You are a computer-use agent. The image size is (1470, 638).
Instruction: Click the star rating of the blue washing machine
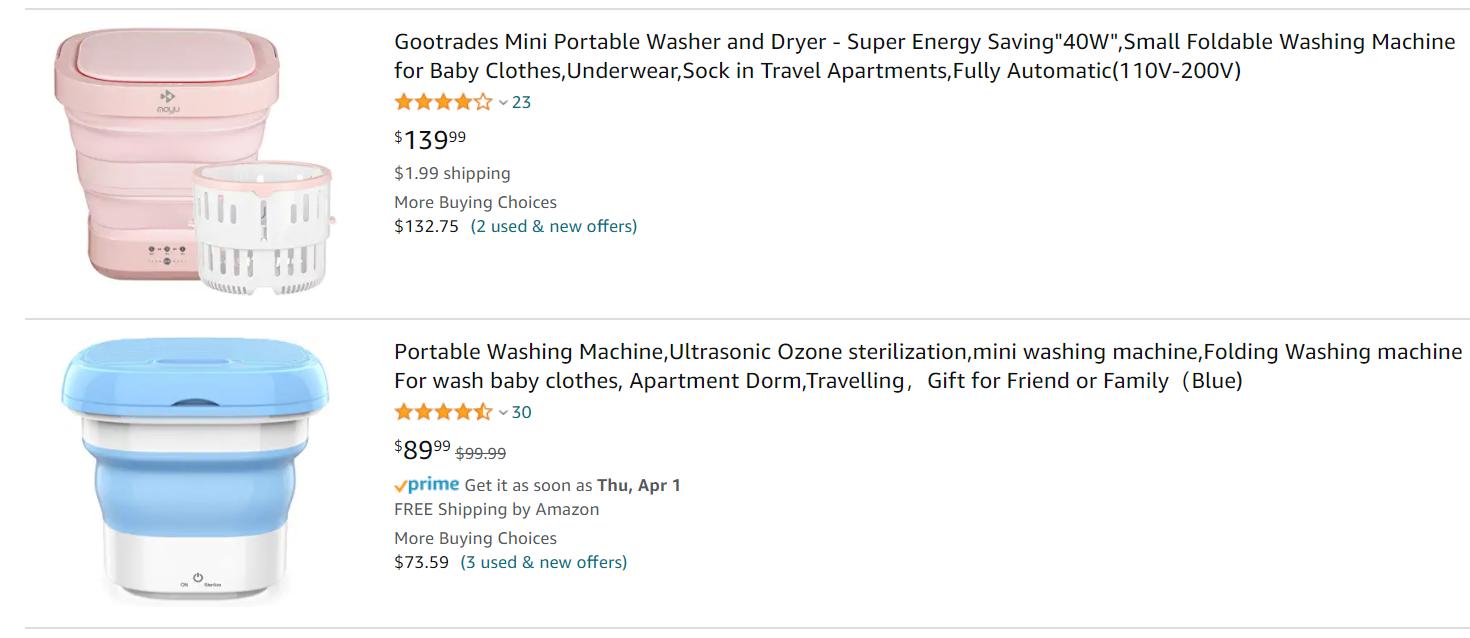[443, 412]
